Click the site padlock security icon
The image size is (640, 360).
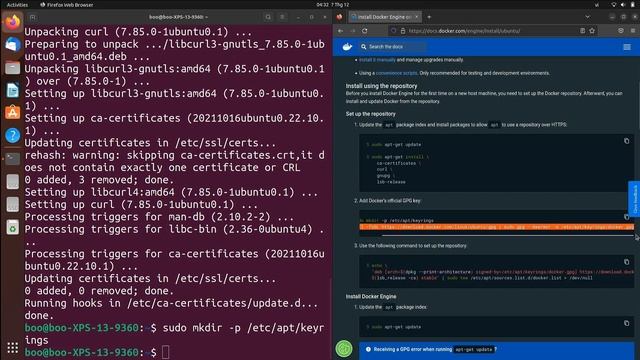point(403,31)
